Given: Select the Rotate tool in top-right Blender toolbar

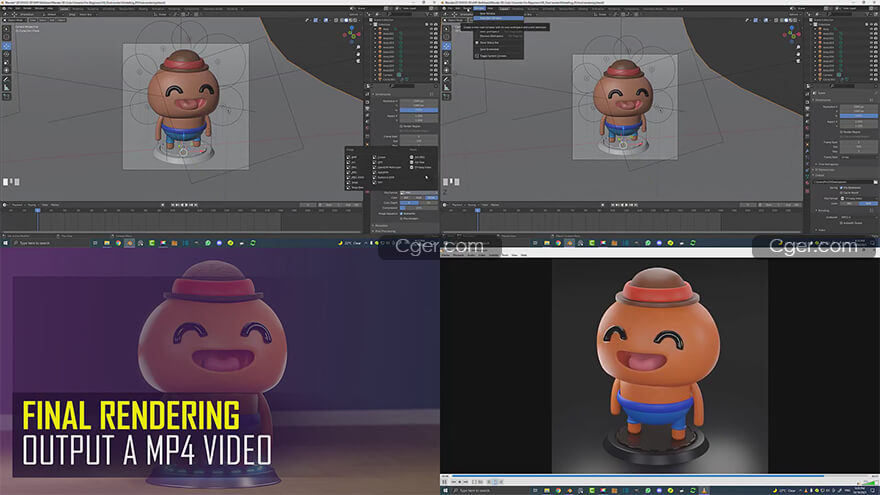Looking at the screenshot, I should click(445, 56).
